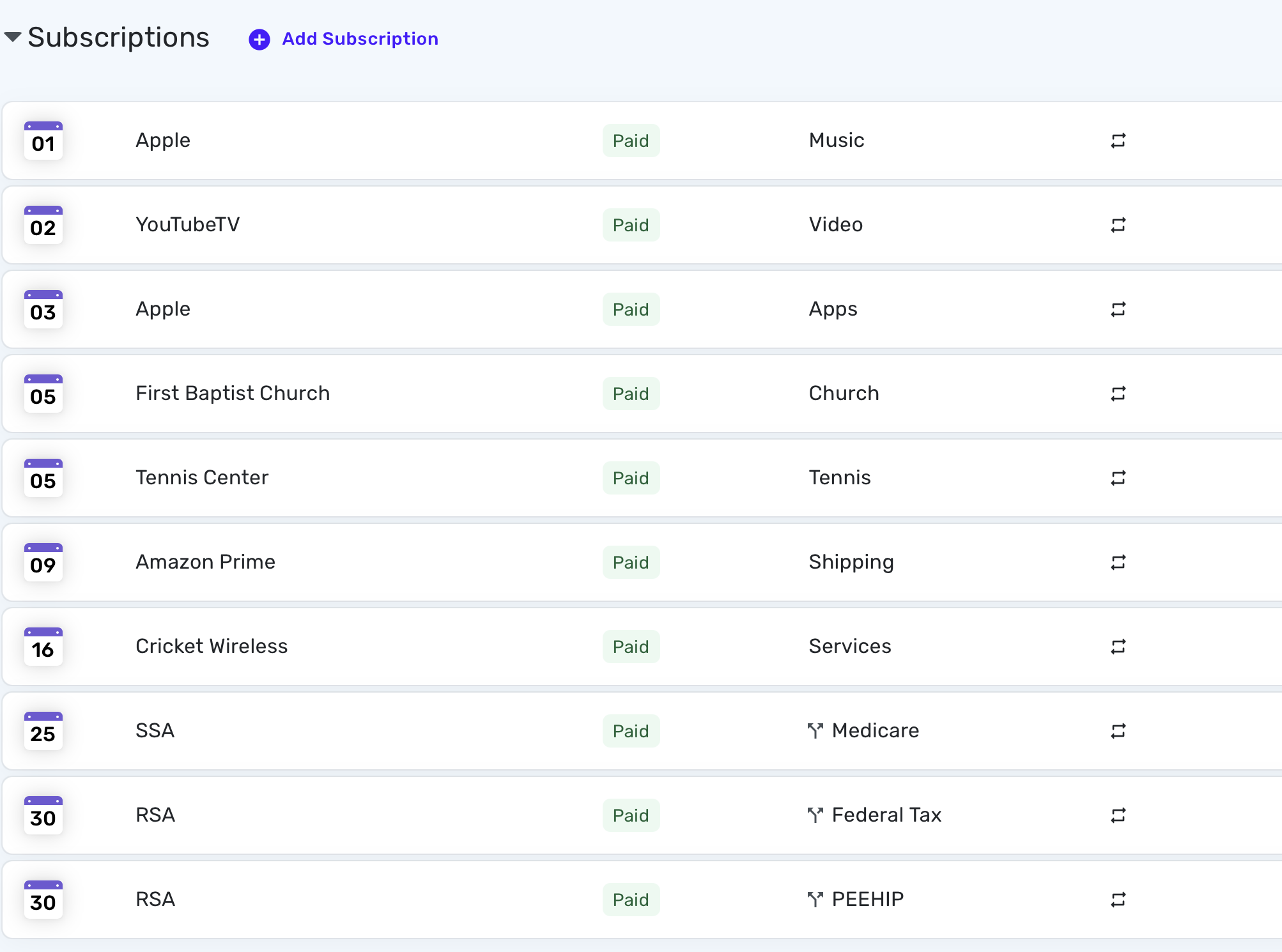
Task: Select the Tennis Center subscription name
Action: (x=202, y=477)
